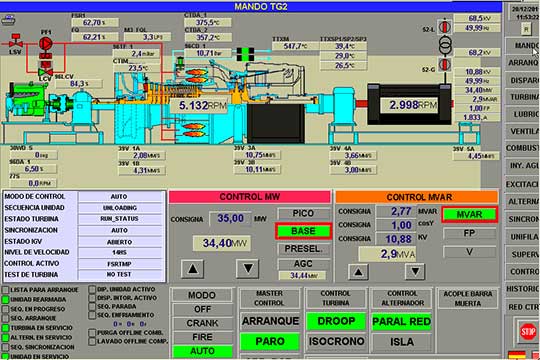
Task: Open the LUBRIC screen from side menu
Action: coord(522,114)
